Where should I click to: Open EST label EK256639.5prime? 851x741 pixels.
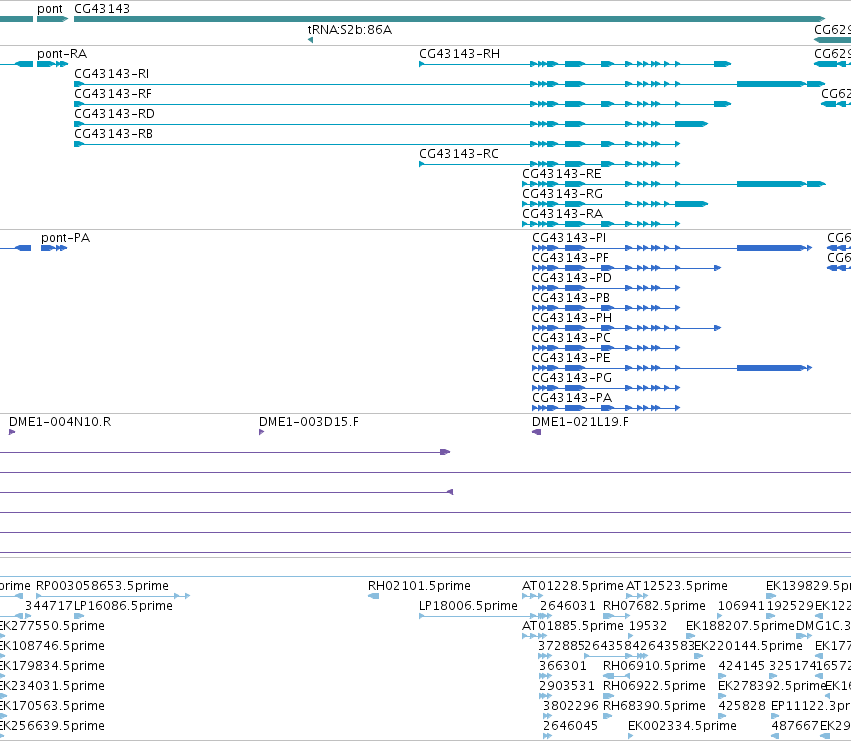[x=52, y=727]
